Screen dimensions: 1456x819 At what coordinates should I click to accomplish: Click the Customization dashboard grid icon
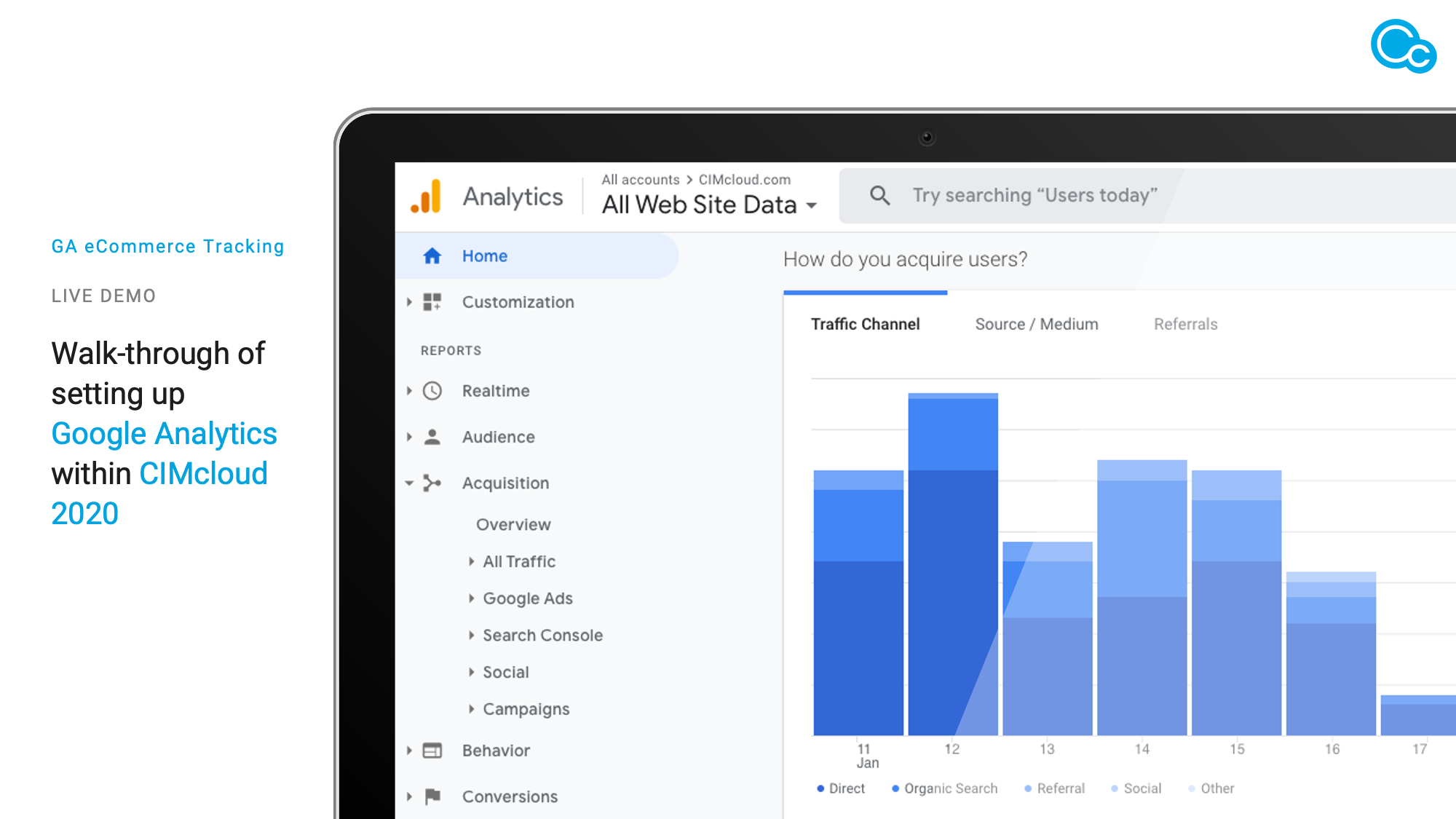[432, 302]
